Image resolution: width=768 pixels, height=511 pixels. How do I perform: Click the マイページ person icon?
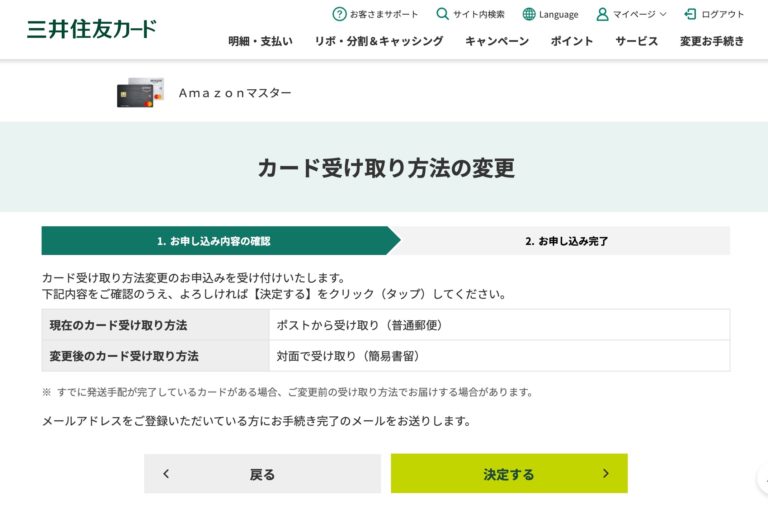pos(602,14)
